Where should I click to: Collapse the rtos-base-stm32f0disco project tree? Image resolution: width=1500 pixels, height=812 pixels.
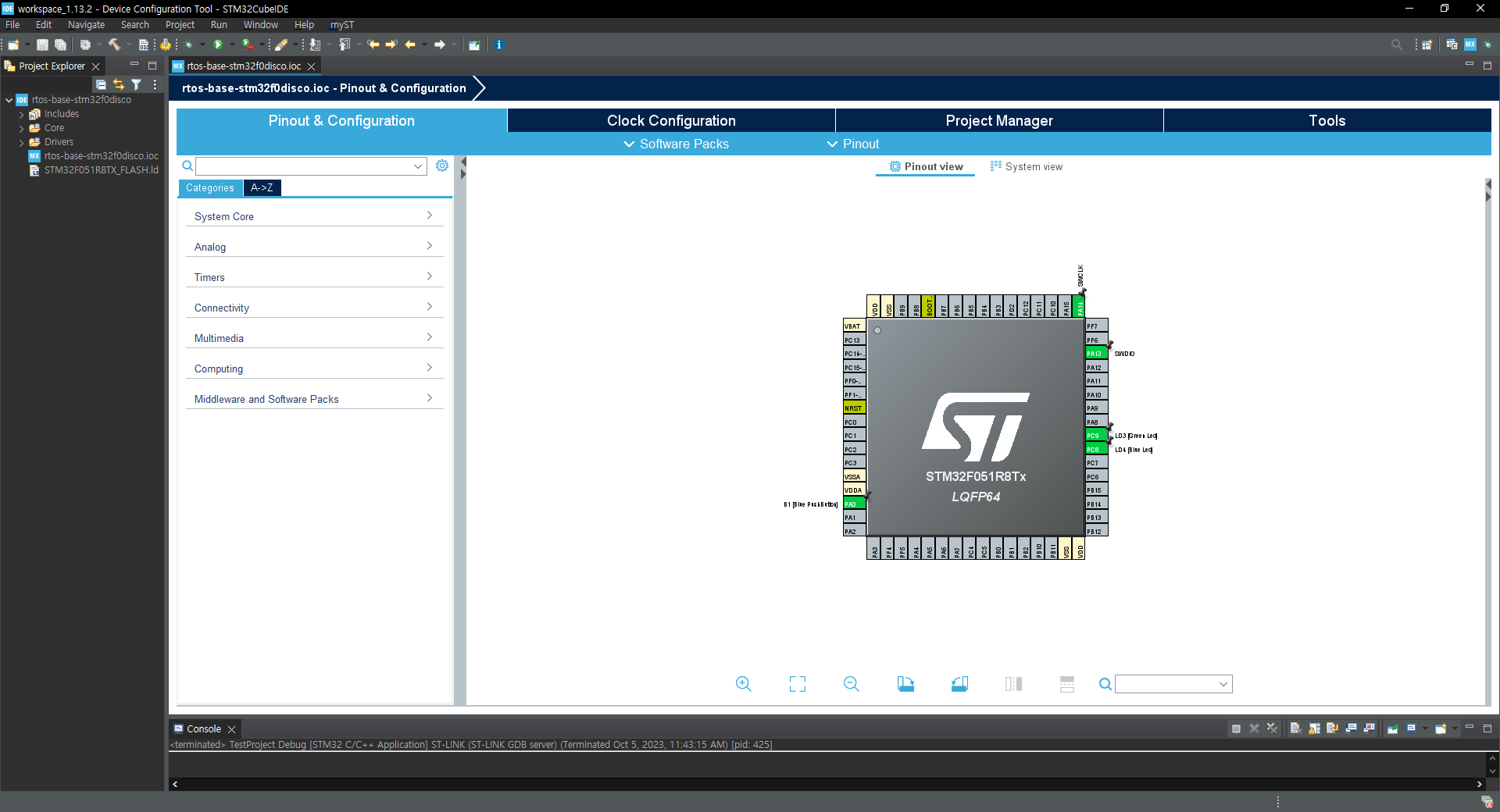pos(9,100)
